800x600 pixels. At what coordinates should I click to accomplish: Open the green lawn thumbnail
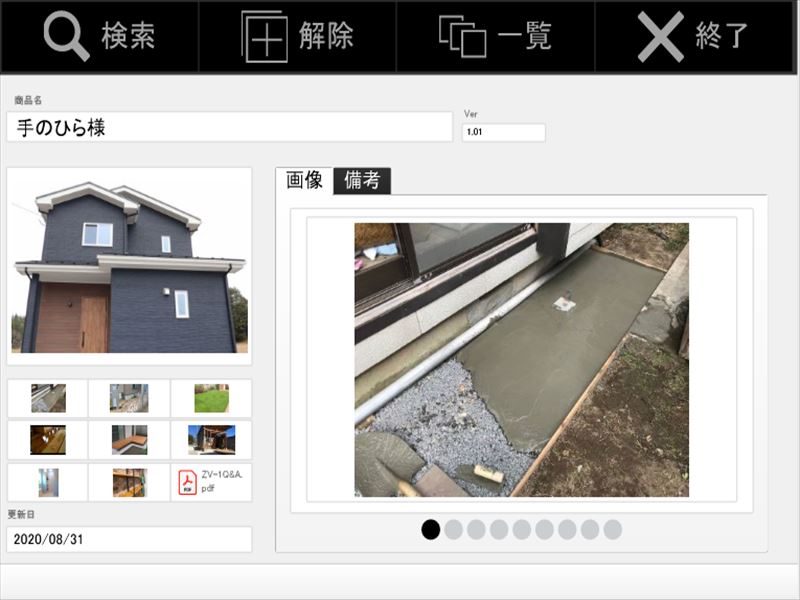click(x=211, y=398)
